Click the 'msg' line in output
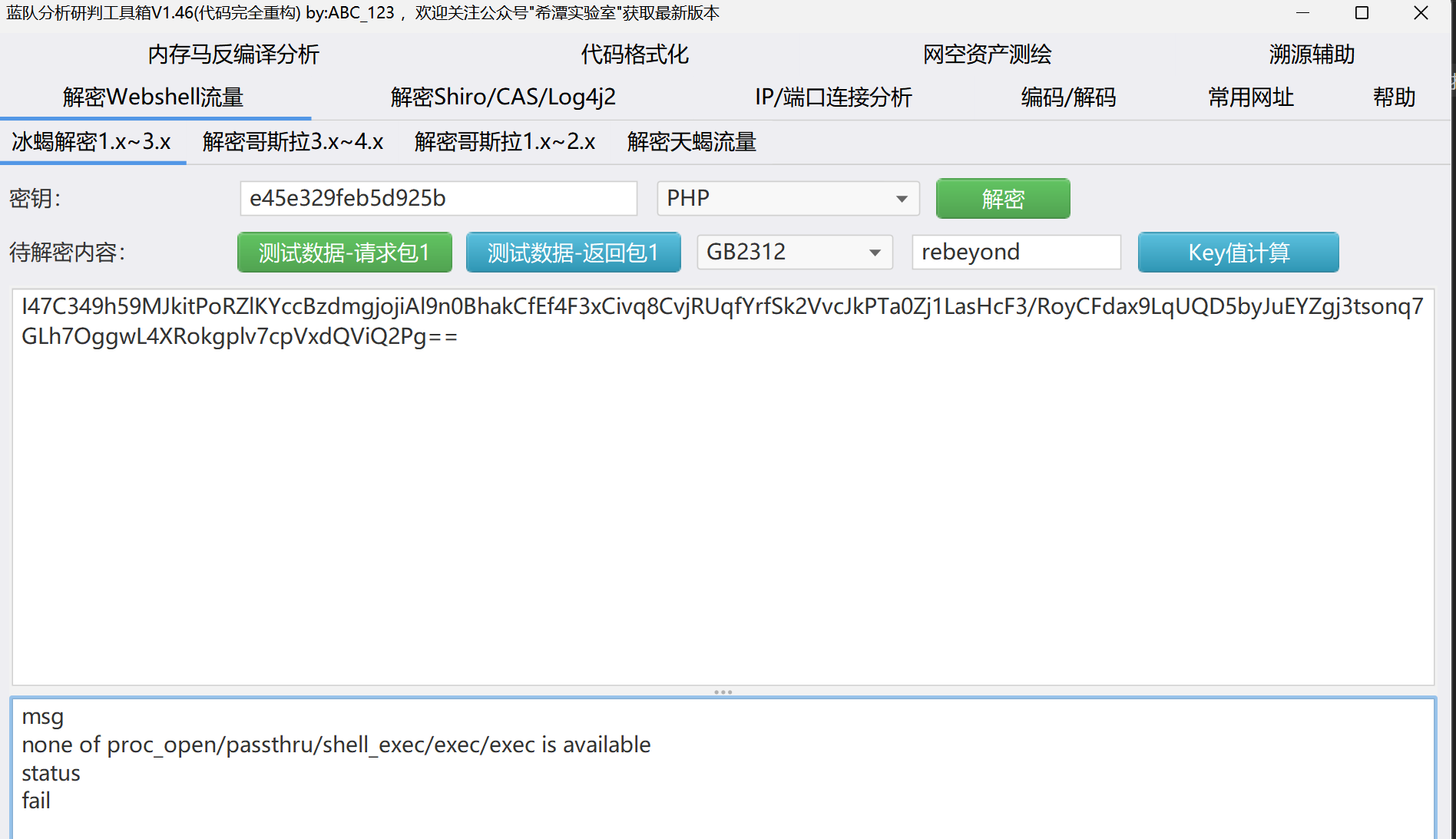The image size is (1456, 839). point(43,717)
